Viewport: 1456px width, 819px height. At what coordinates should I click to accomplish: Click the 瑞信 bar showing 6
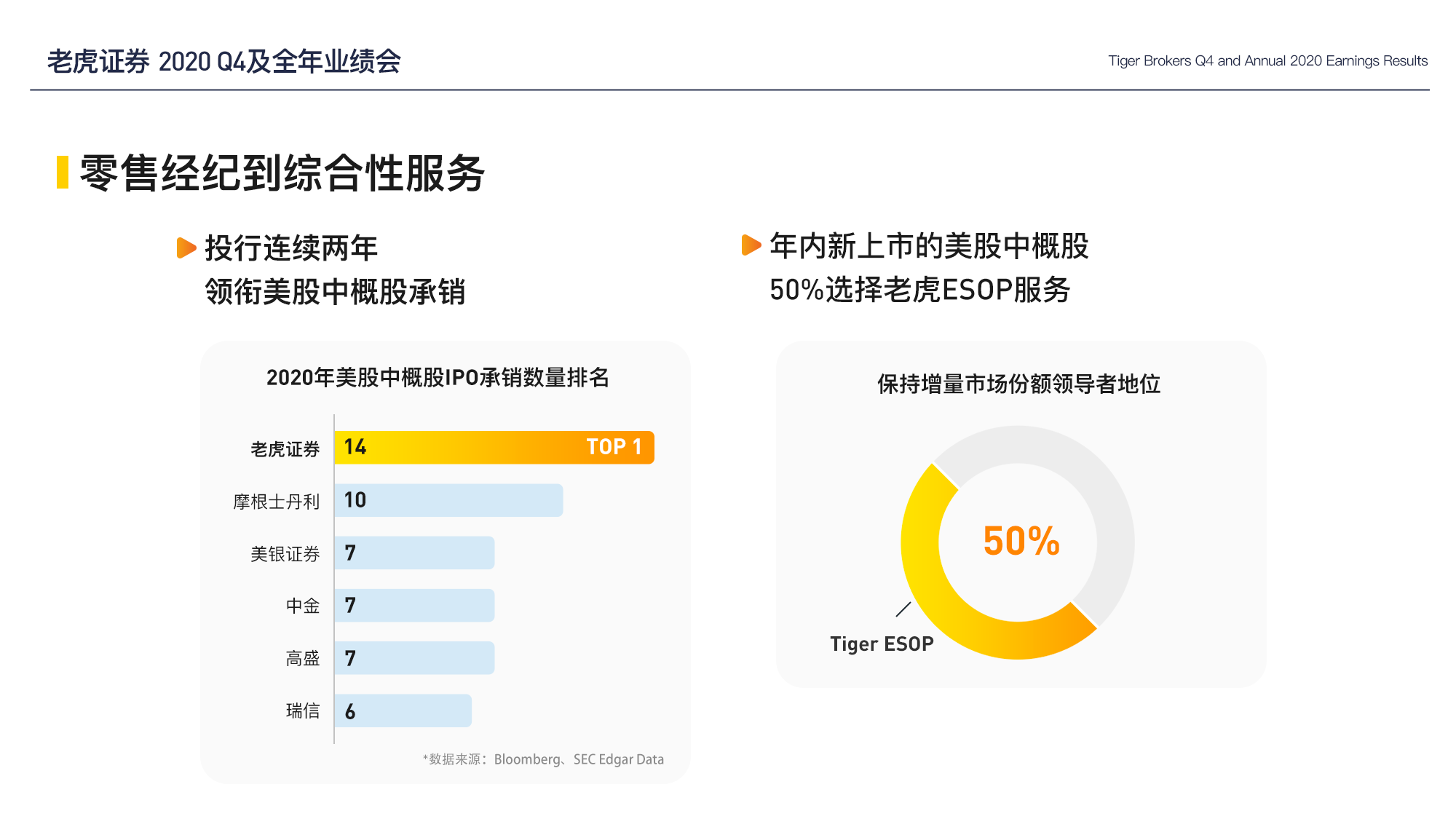click(x=403, y=711)
